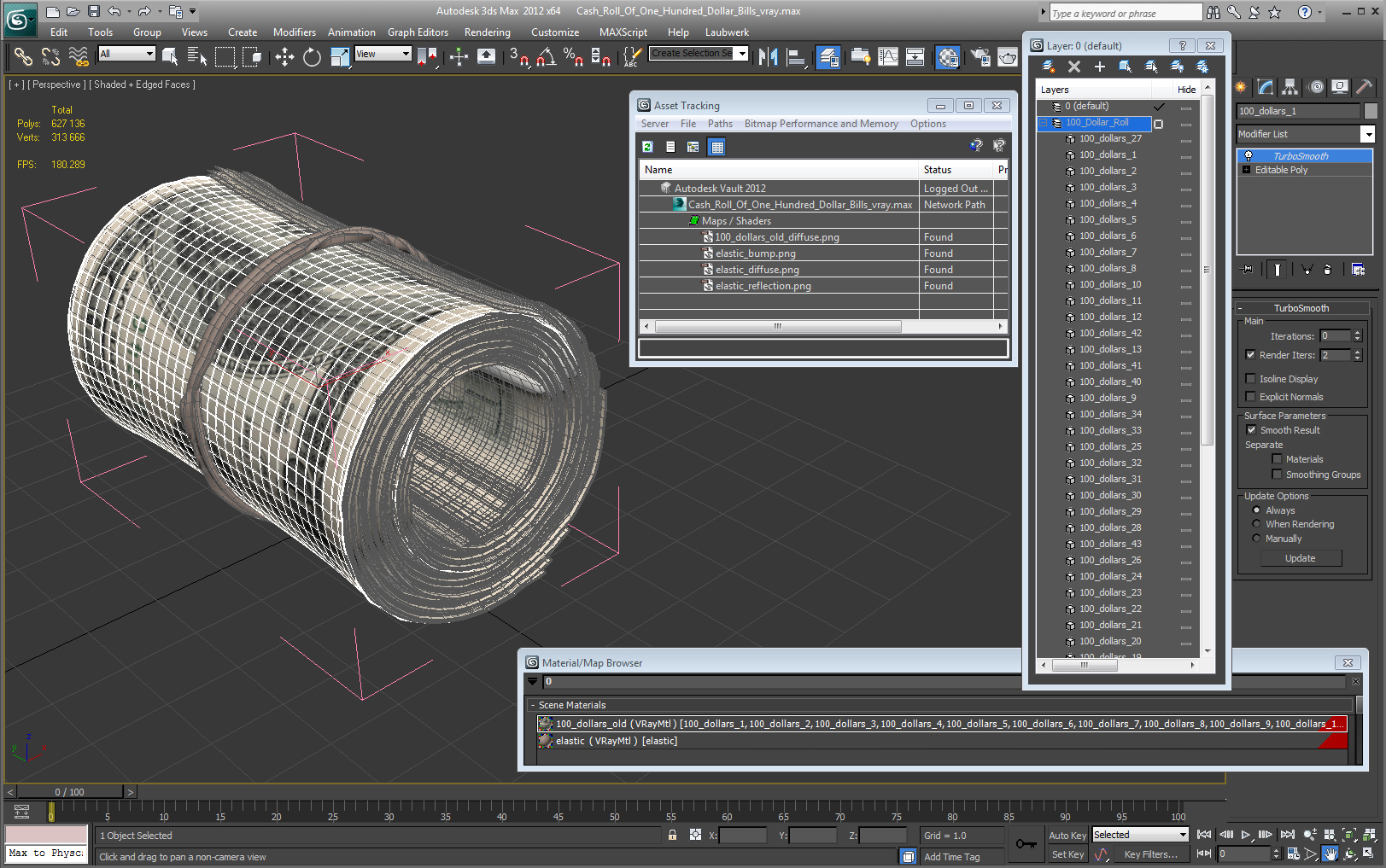Screen dimensions: 1386x868
Task: Open Select by Name dialog
Action: (x=197, y=56)
